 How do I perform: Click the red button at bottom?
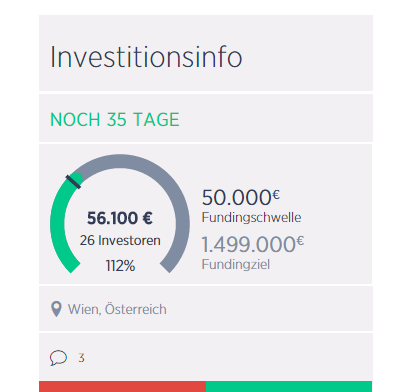[123, 387]
